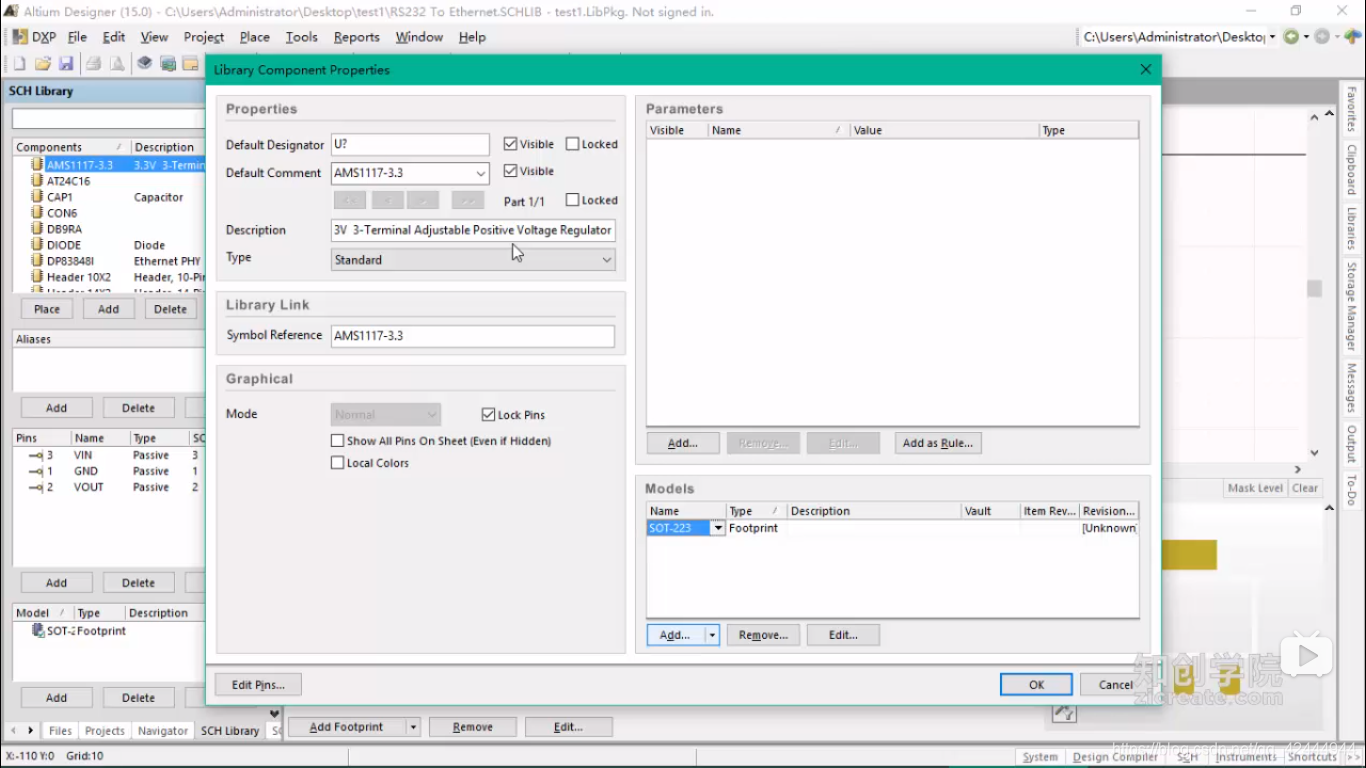The height and width of the screenshot is (768, 1366).
Task: Open the SOT-223 model name dropdown
Action: pos(717,528)
